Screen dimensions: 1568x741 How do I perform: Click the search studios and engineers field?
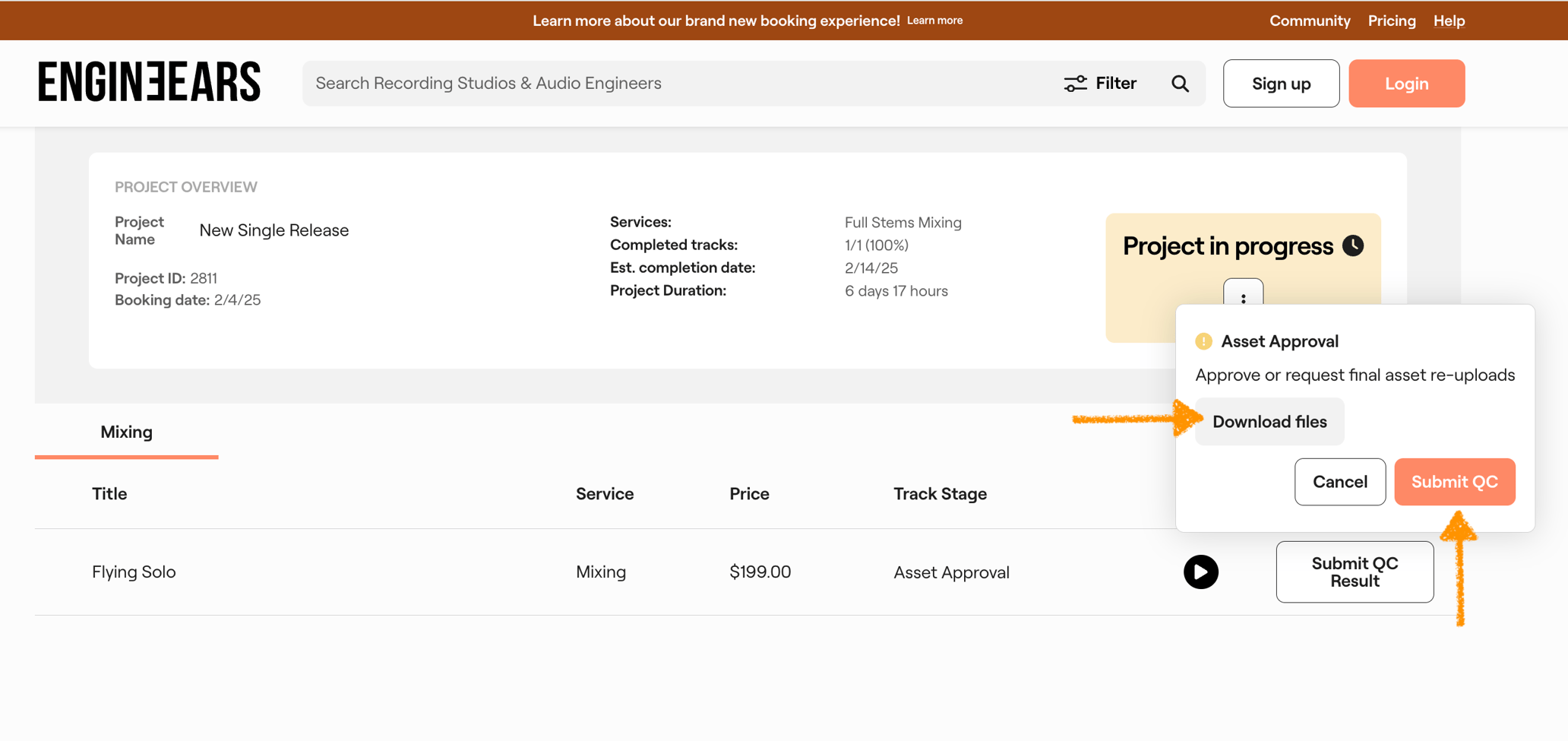pos(676,84)
